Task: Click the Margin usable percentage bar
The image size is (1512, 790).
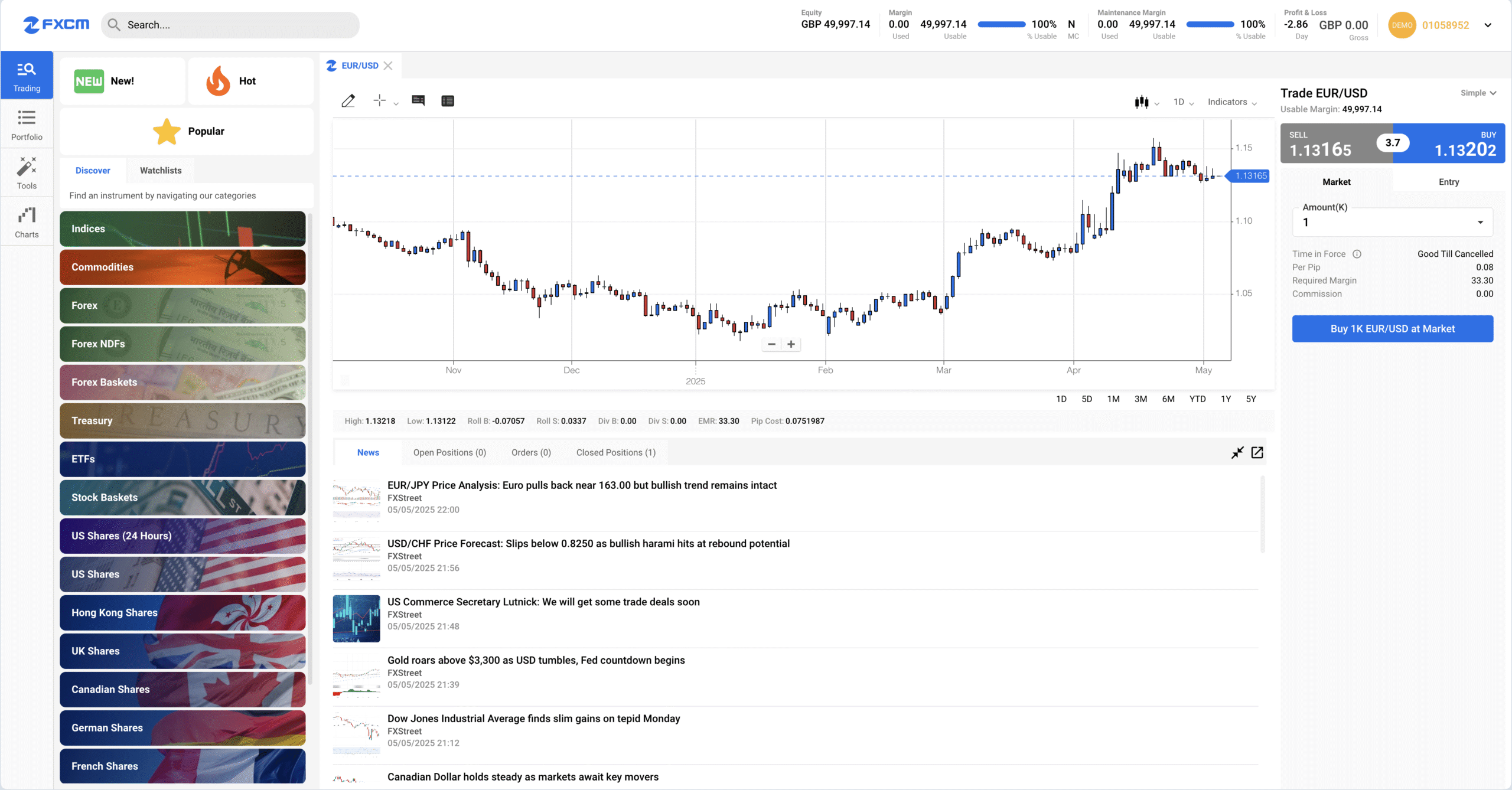Action: [x=1001, y=24]
